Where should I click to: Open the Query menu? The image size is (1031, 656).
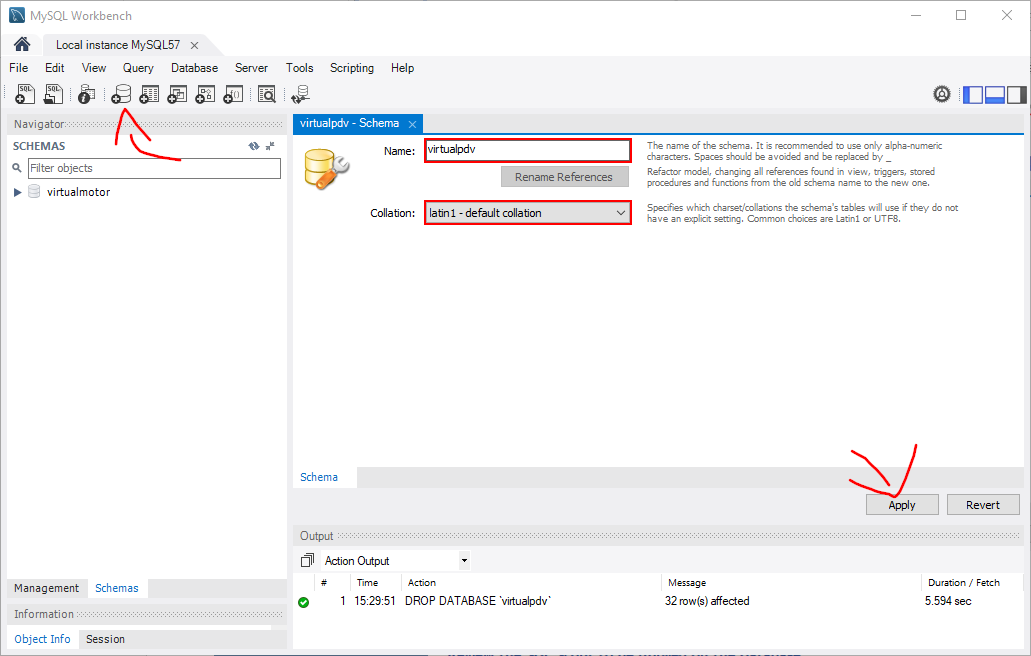click(x=138, y=68)
